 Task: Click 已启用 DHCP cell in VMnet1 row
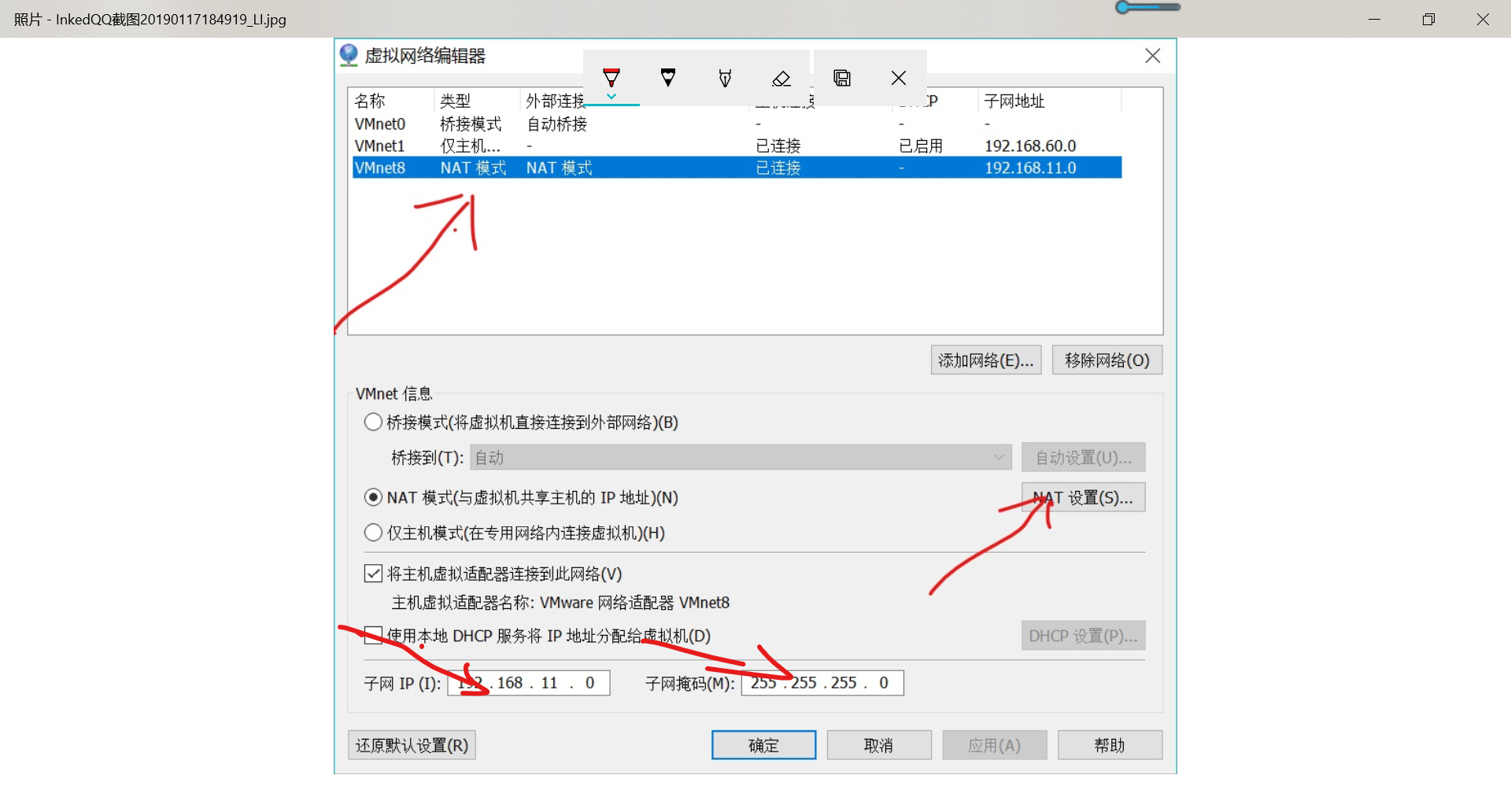pos(921,146)
